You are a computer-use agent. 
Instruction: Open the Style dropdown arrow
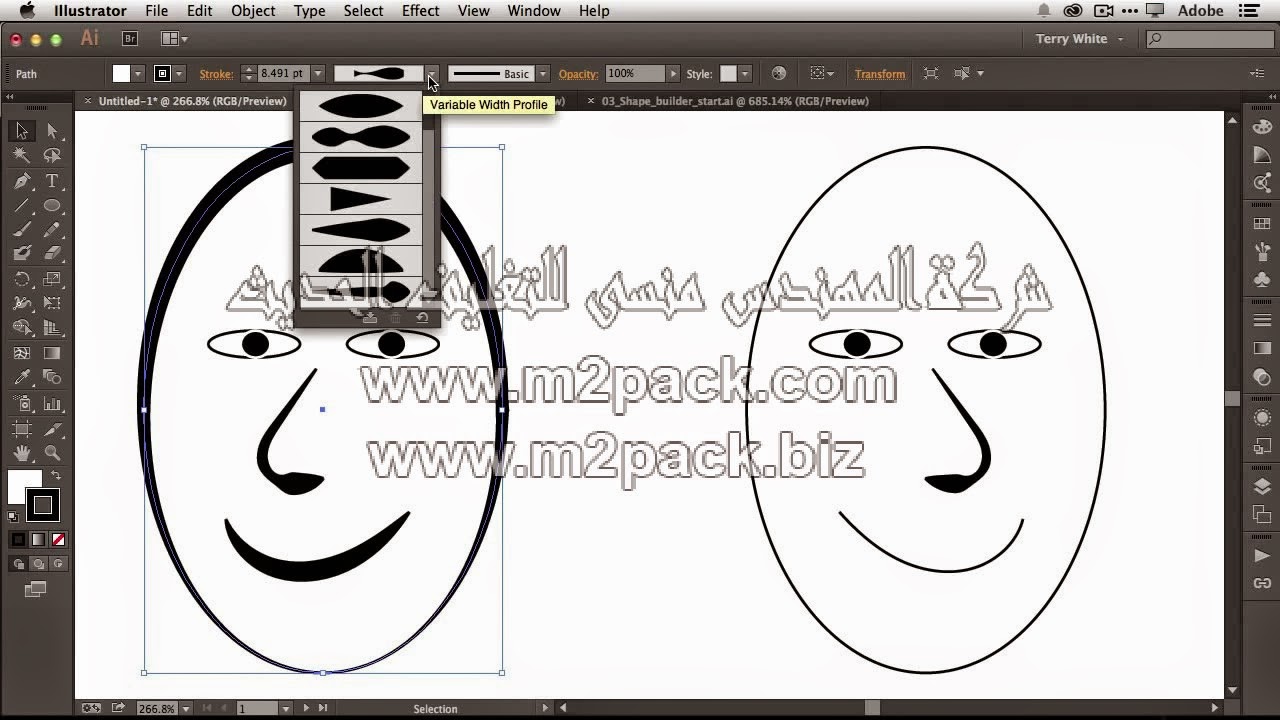[x=744, y=74]
